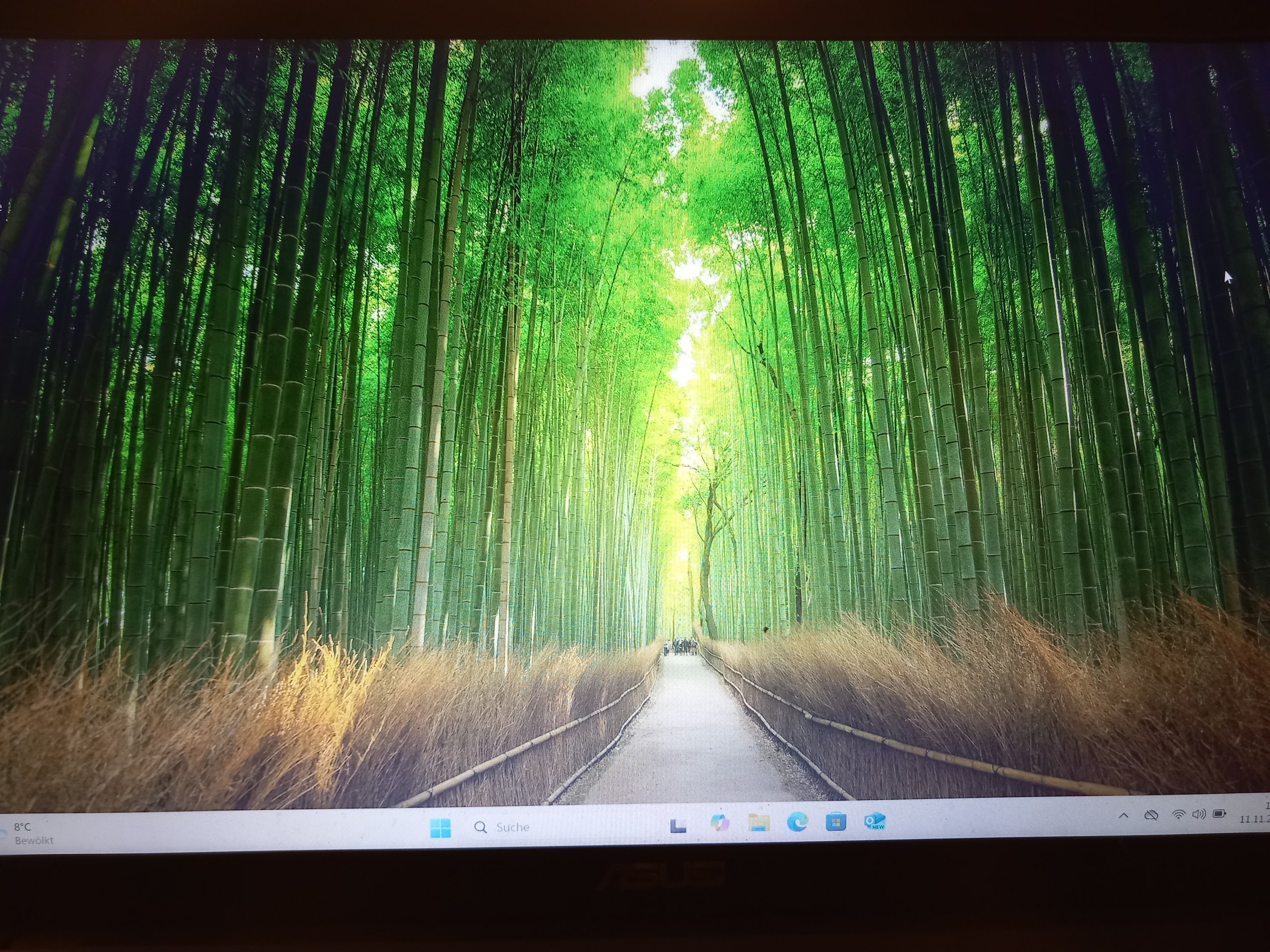Open Task View from taskbar
Image resolution: width=1270 pixels, height=952 pixels.
(x=678, y=825)
